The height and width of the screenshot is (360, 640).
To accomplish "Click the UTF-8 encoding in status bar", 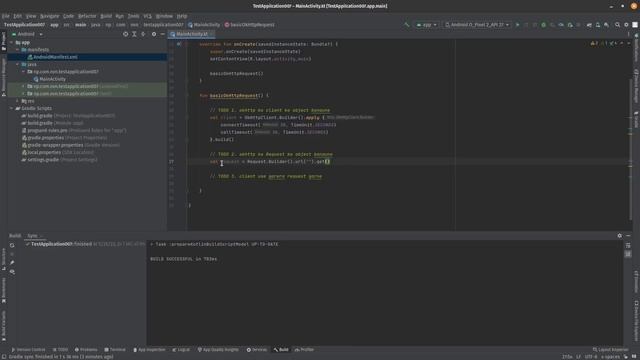I will (x=591, y=357).
